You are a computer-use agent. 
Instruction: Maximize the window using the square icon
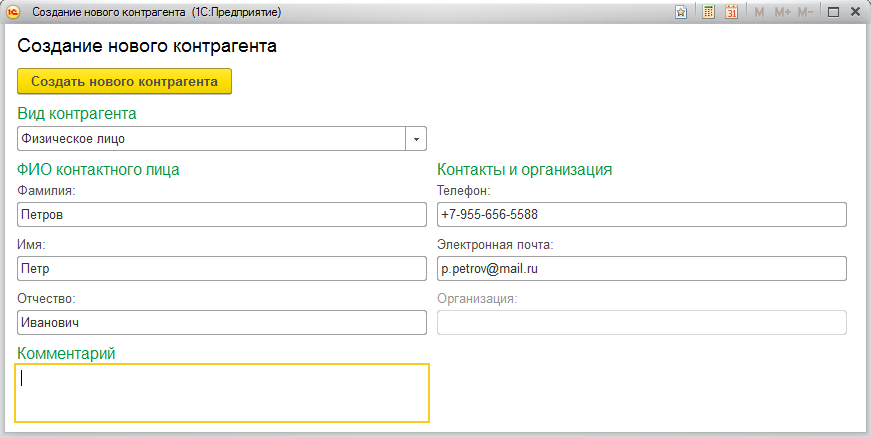coord(833,12)
